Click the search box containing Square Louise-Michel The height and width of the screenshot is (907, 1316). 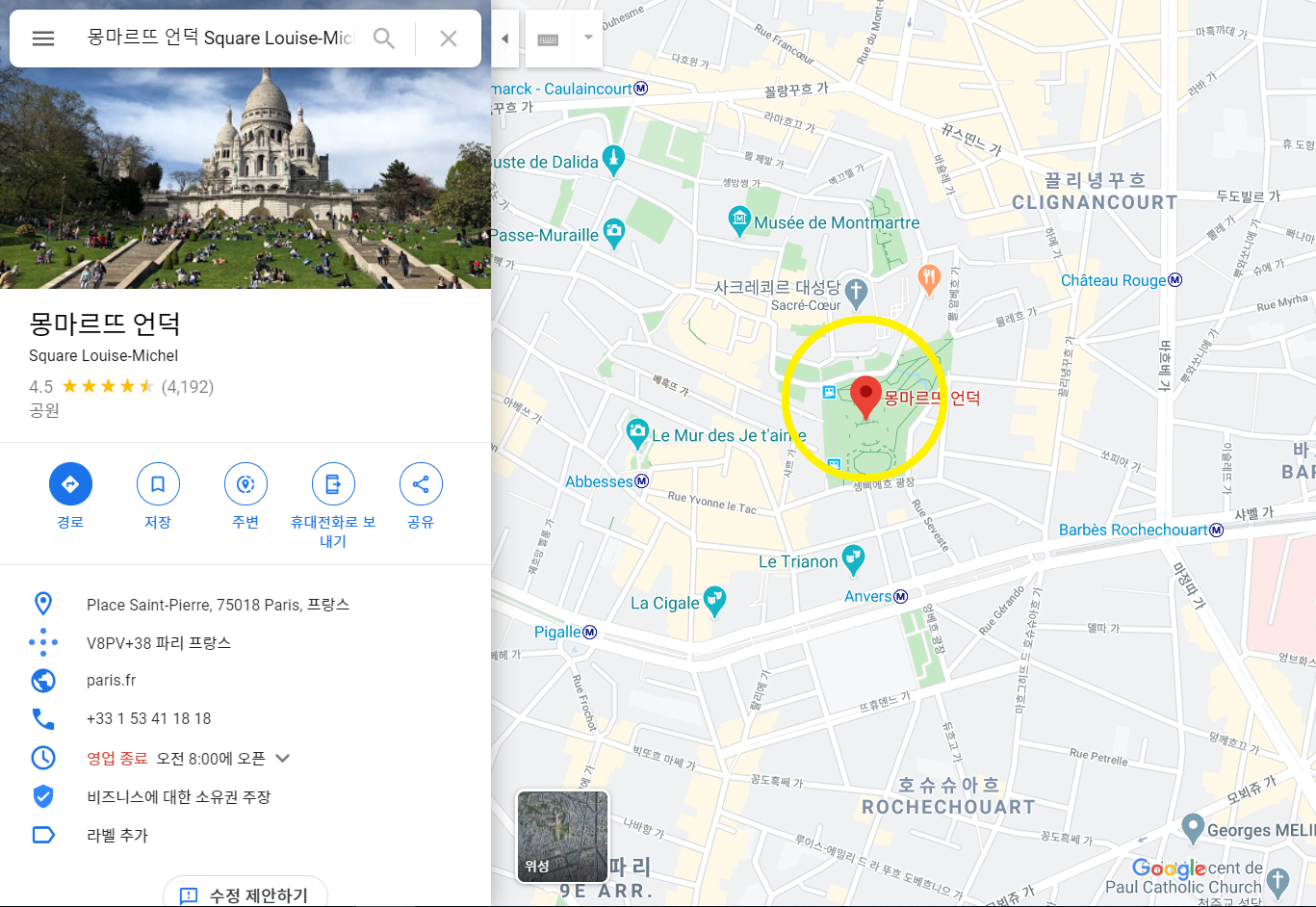220,39
